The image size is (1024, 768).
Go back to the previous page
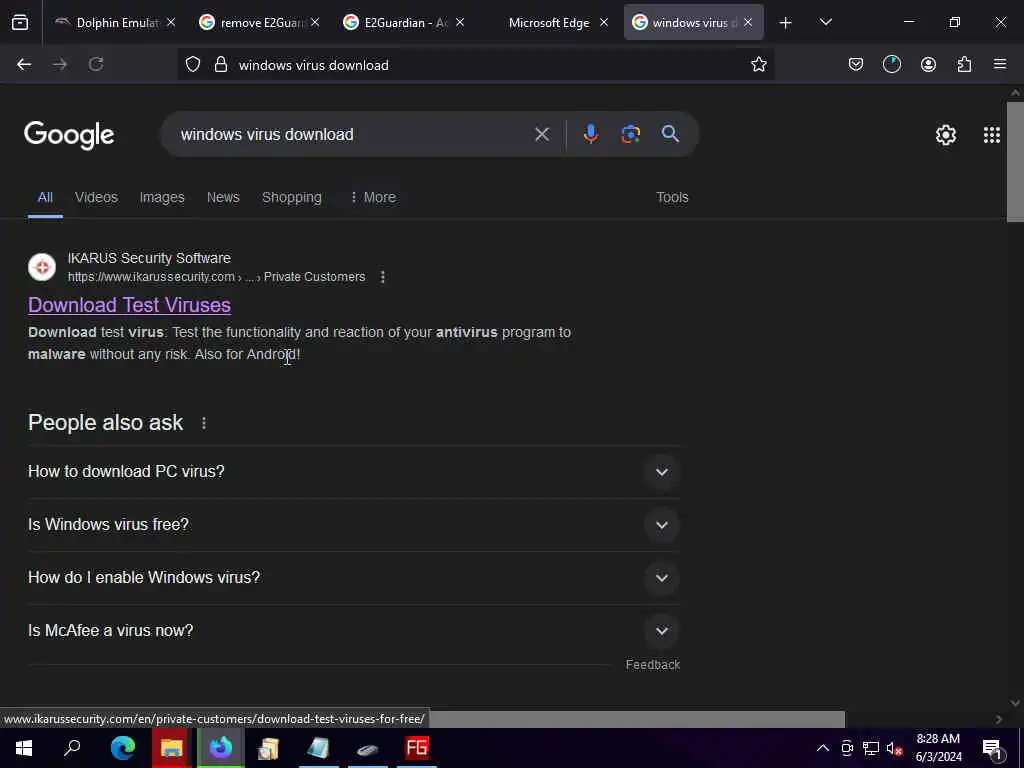click(x=24, y=64)
